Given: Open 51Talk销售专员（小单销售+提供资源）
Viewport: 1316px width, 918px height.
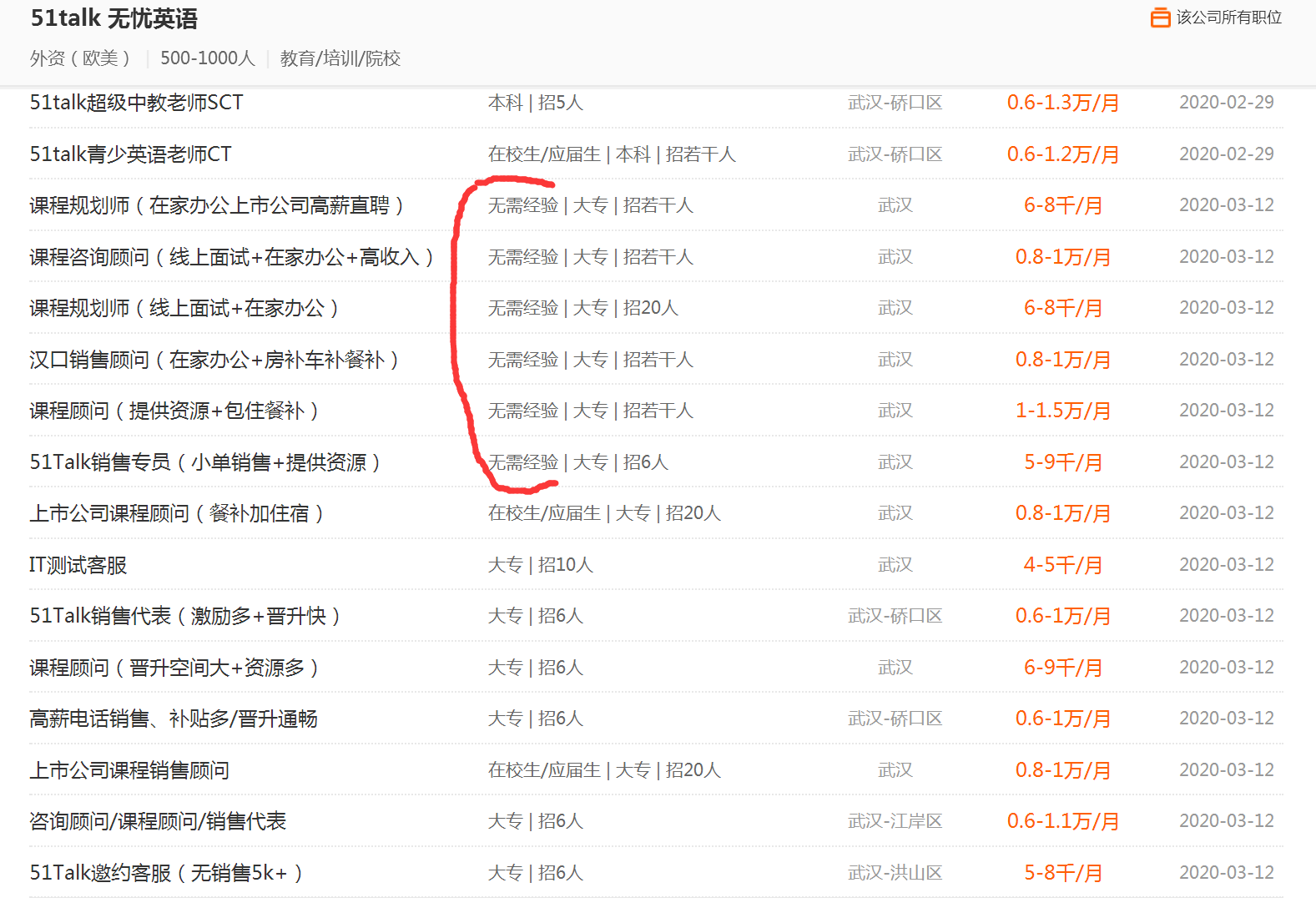Looking at the screenshot, I should [208, 462].
